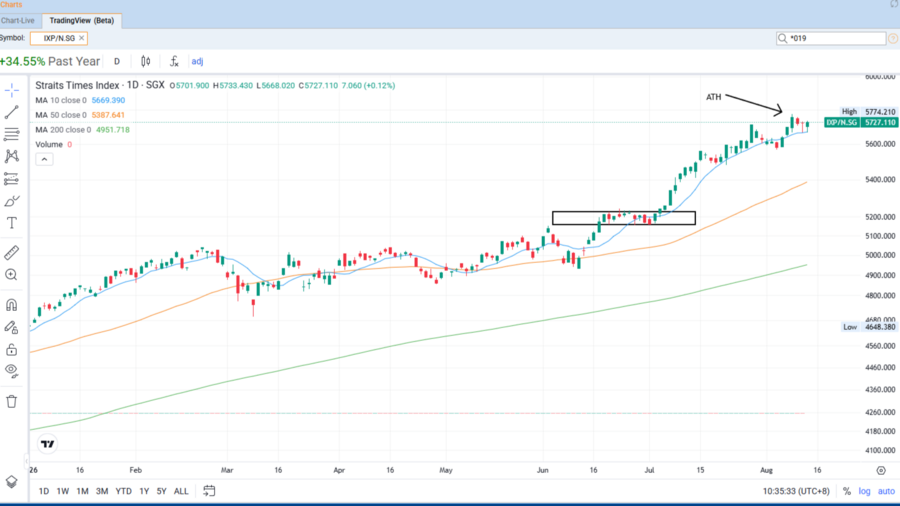Screen dimensions: 900x506
Task: Select the TradingView (Beta) tab
Action: 82,21
